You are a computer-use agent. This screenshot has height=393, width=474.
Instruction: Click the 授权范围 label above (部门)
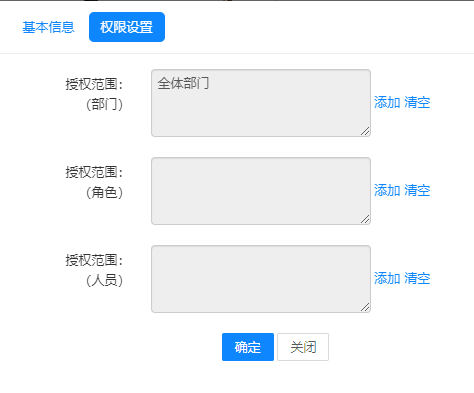tap(94, 84)
